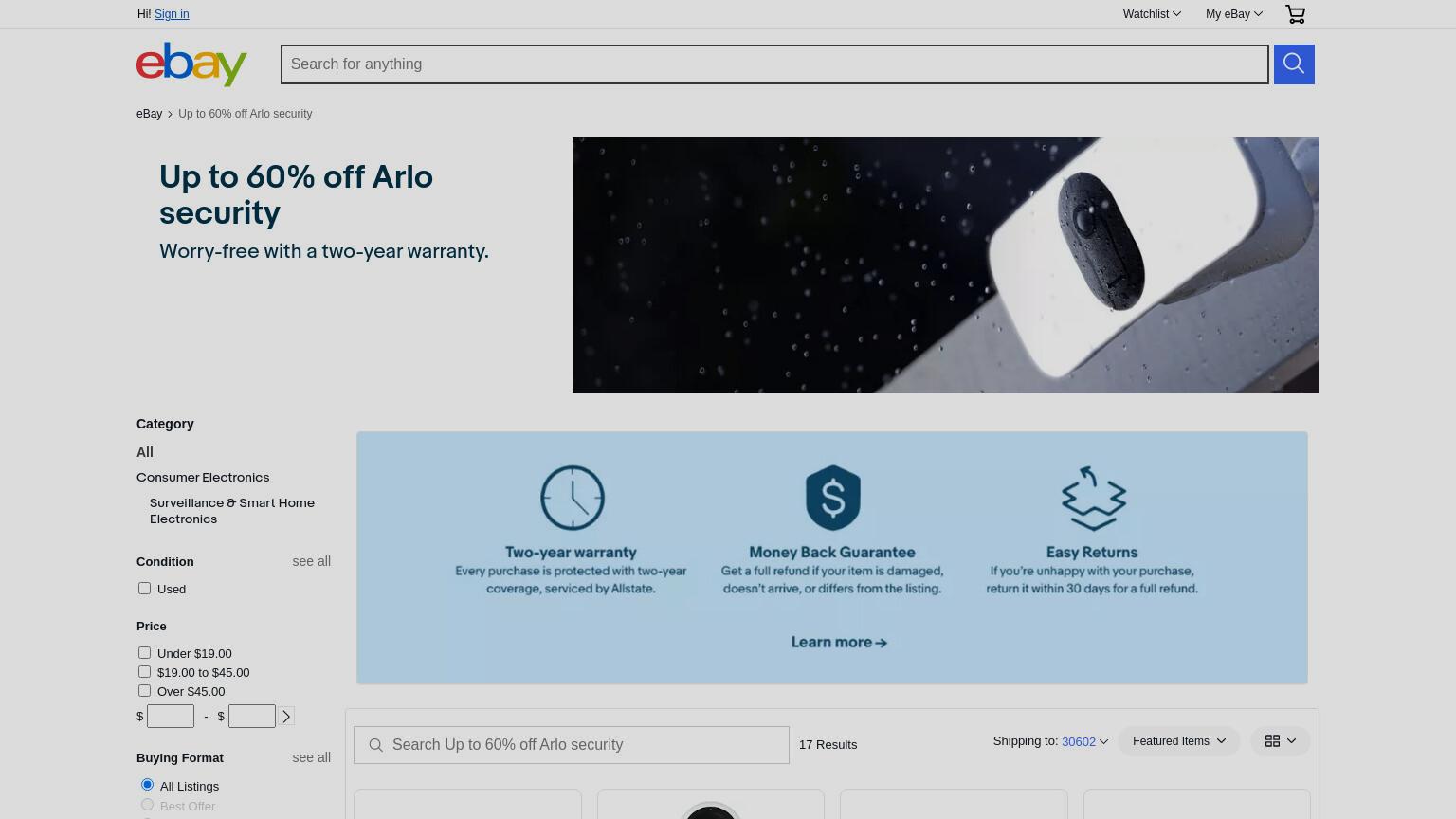Check the Under $19.00 price filter
This screenshot has width=1456, height=819.
click(144, 653)
